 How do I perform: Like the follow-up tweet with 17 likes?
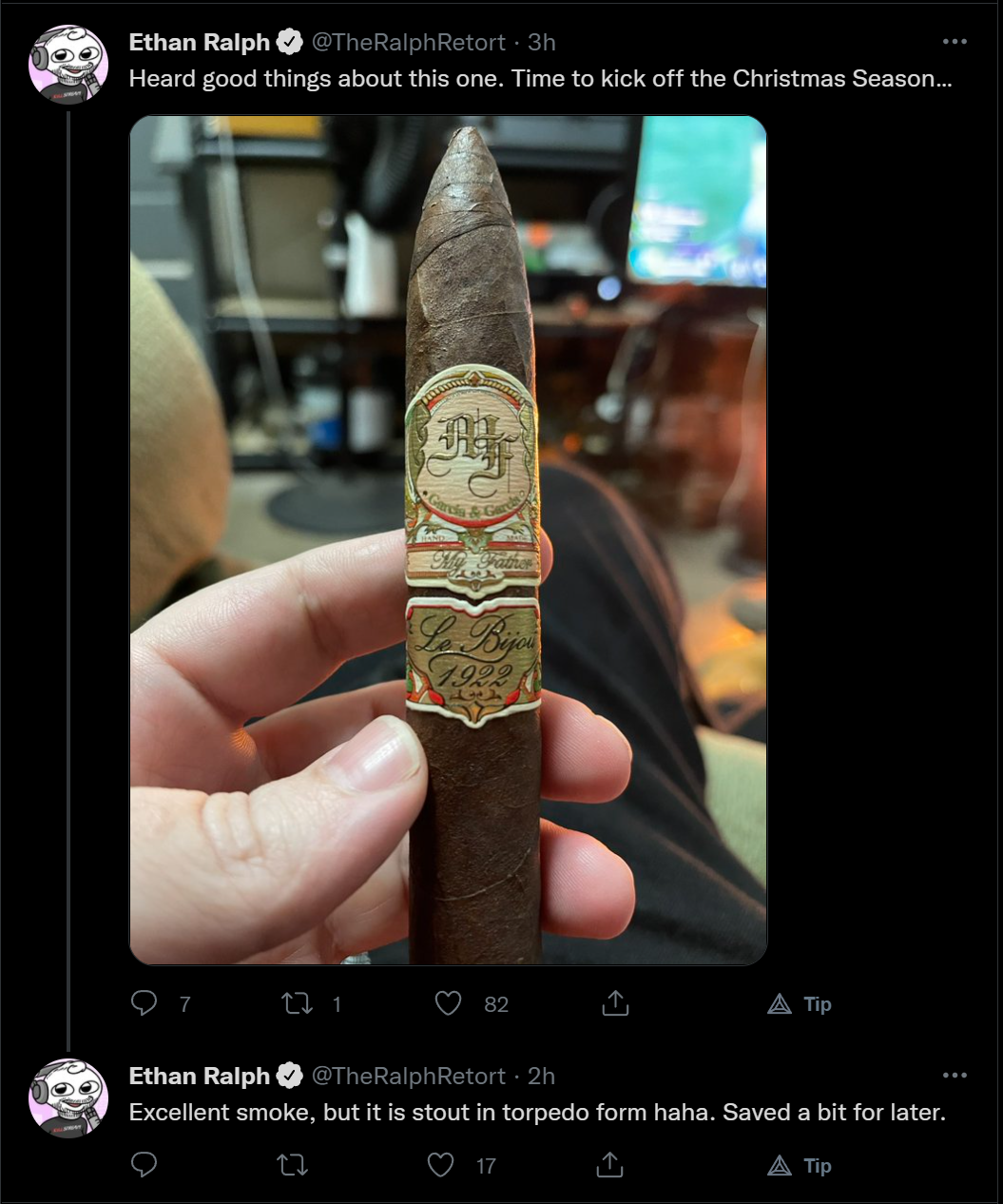click(x=440, y=1165)
